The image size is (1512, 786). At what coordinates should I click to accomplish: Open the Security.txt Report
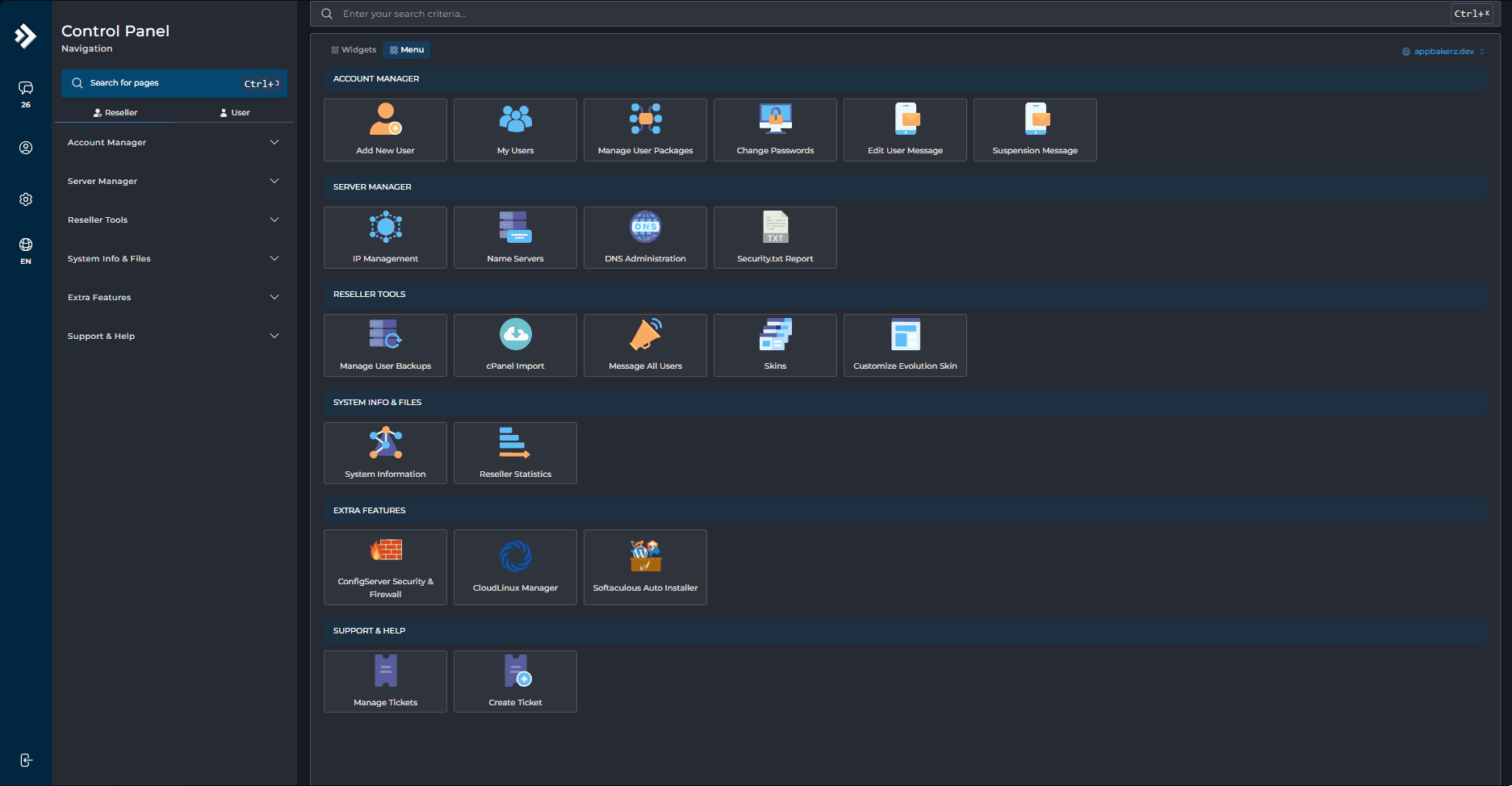pyautogui.click(x=774, y=236)
